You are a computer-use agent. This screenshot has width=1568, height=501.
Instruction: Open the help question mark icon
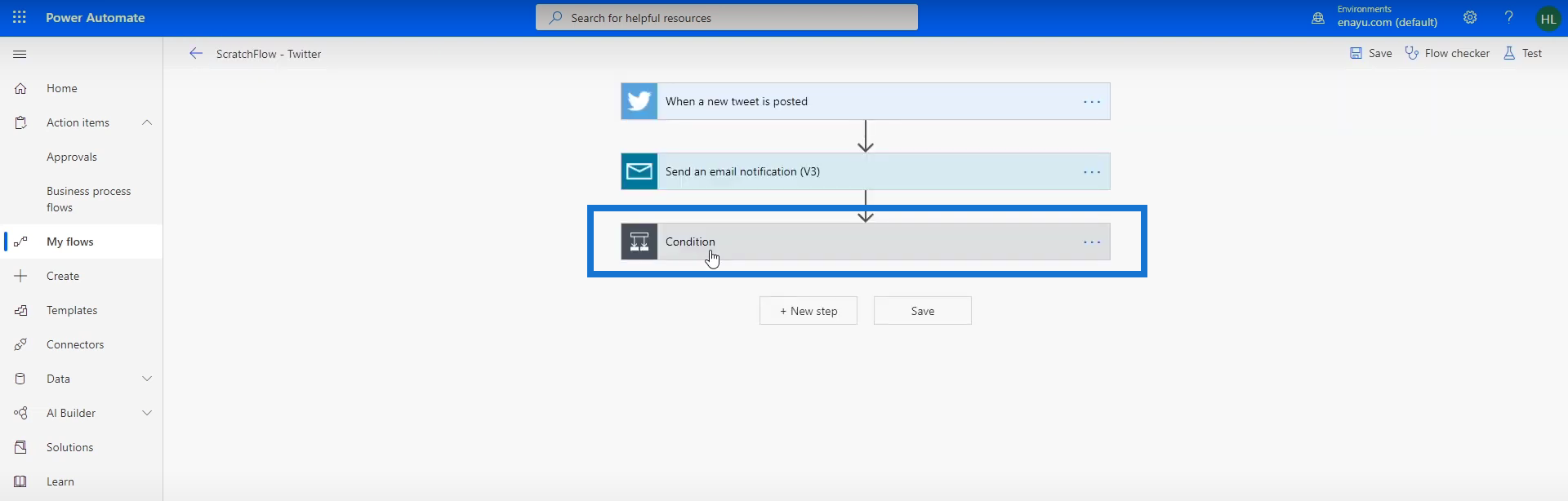tap(1509, 17)
